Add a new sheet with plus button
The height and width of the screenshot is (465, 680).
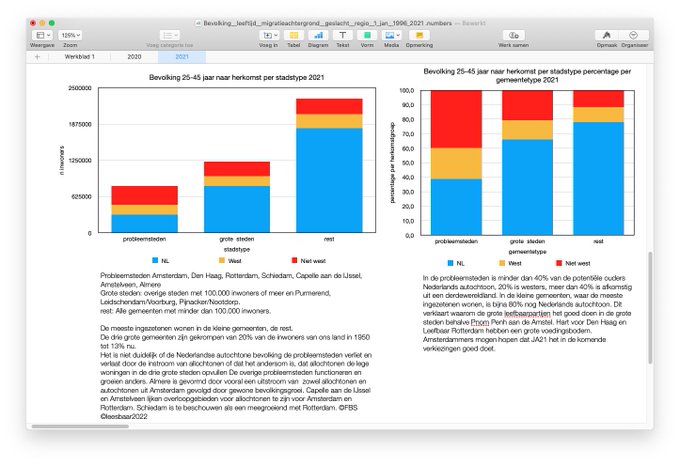[x=37, y=57]
